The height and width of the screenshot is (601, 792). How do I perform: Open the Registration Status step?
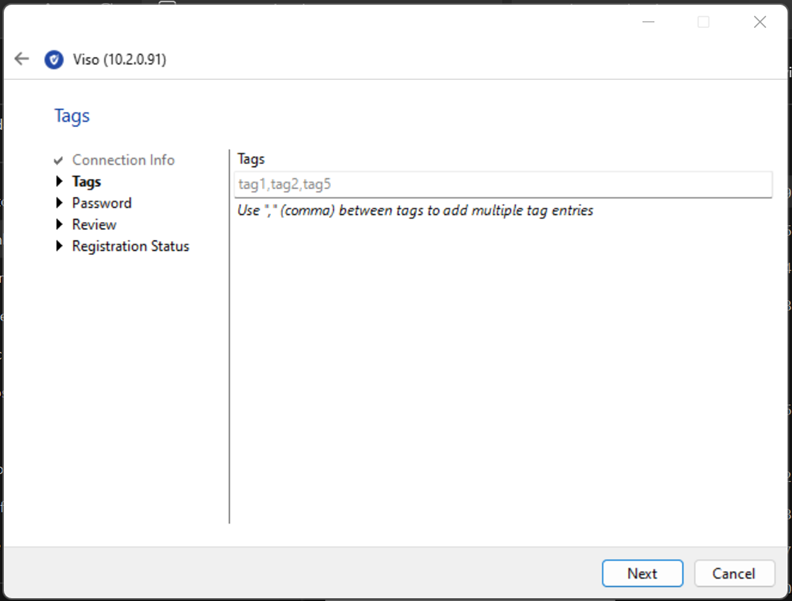(x=130, y=246)
